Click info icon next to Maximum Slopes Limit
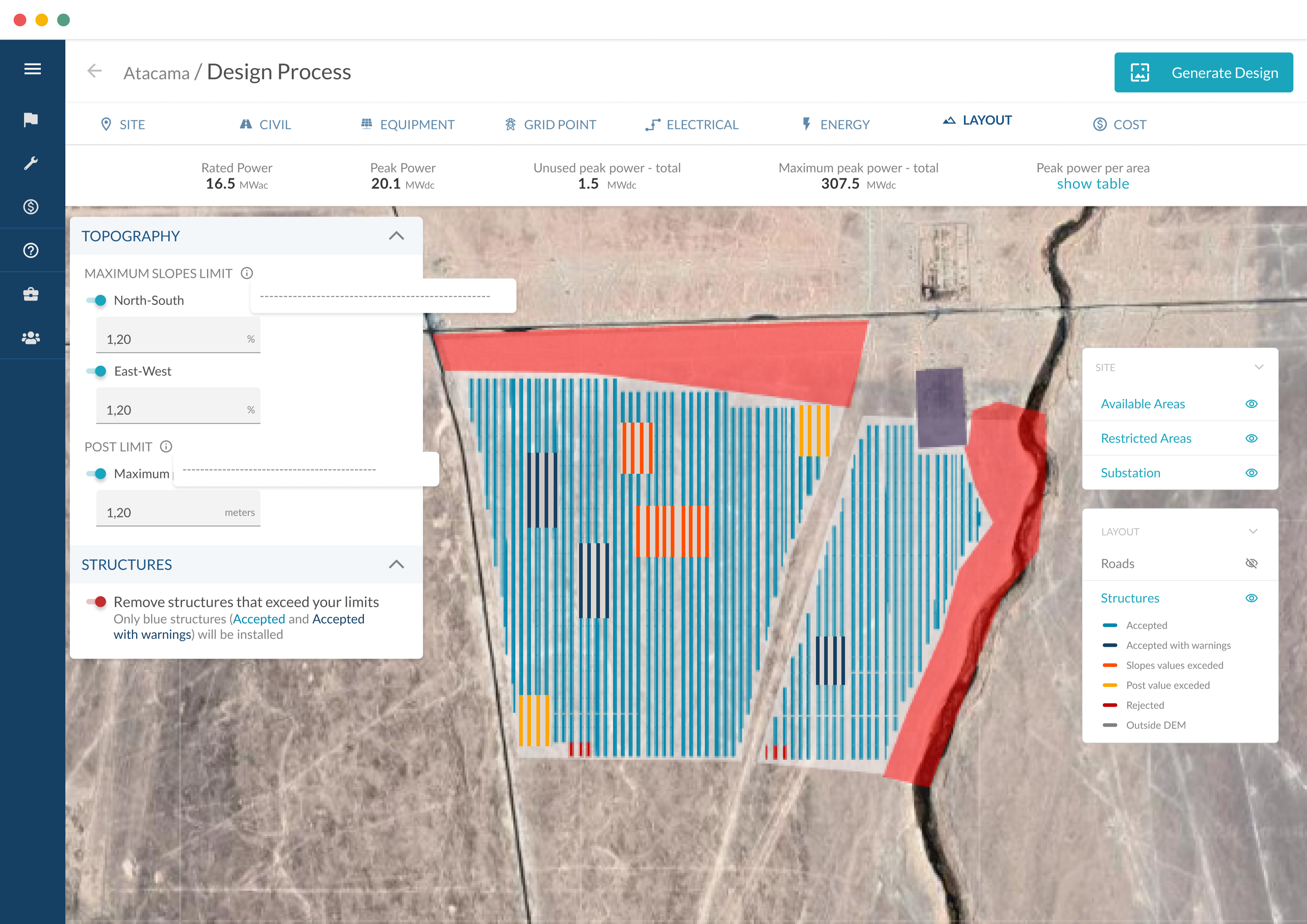This screenshot has height=924, width=1307. click(x=246, y=273)
